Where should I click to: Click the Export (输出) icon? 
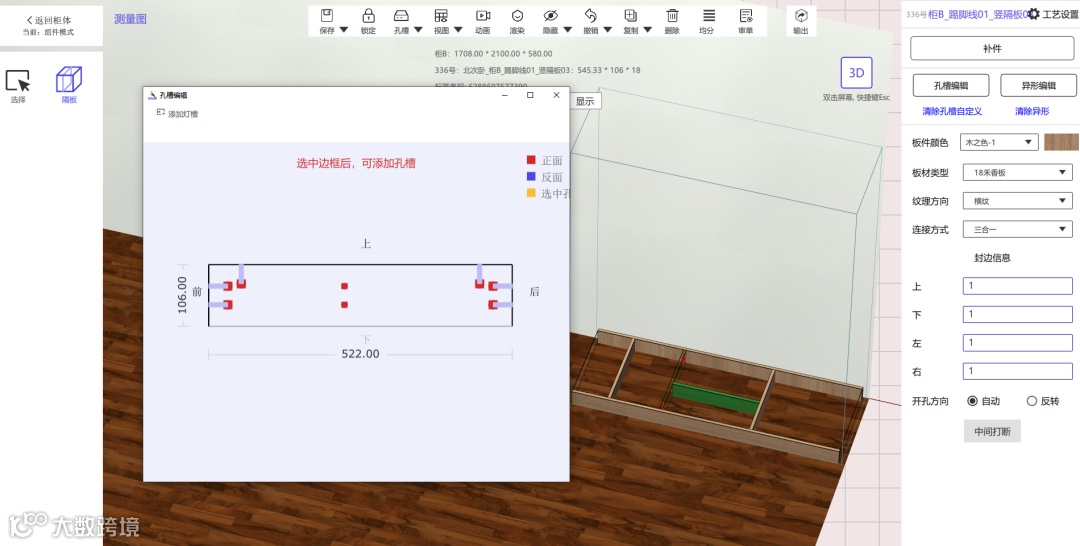tap(801, 16)
